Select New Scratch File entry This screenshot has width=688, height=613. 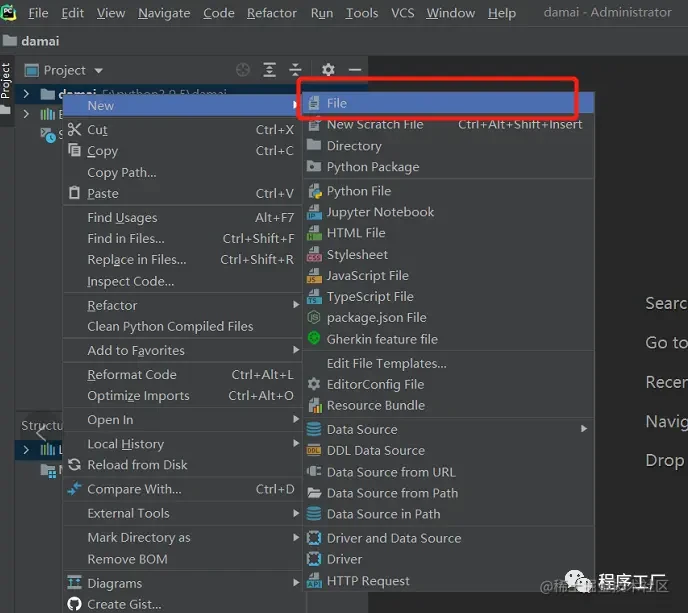click(x=448, y=125)
